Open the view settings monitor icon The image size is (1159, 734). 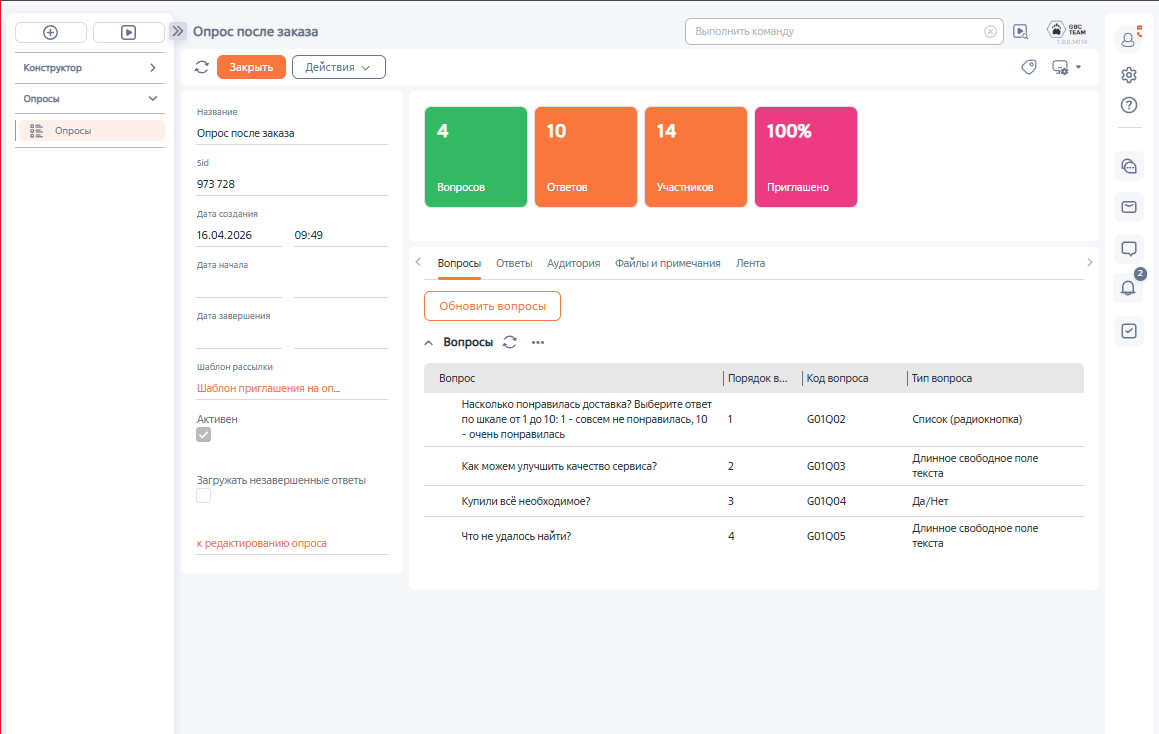tap(1060, 67)
